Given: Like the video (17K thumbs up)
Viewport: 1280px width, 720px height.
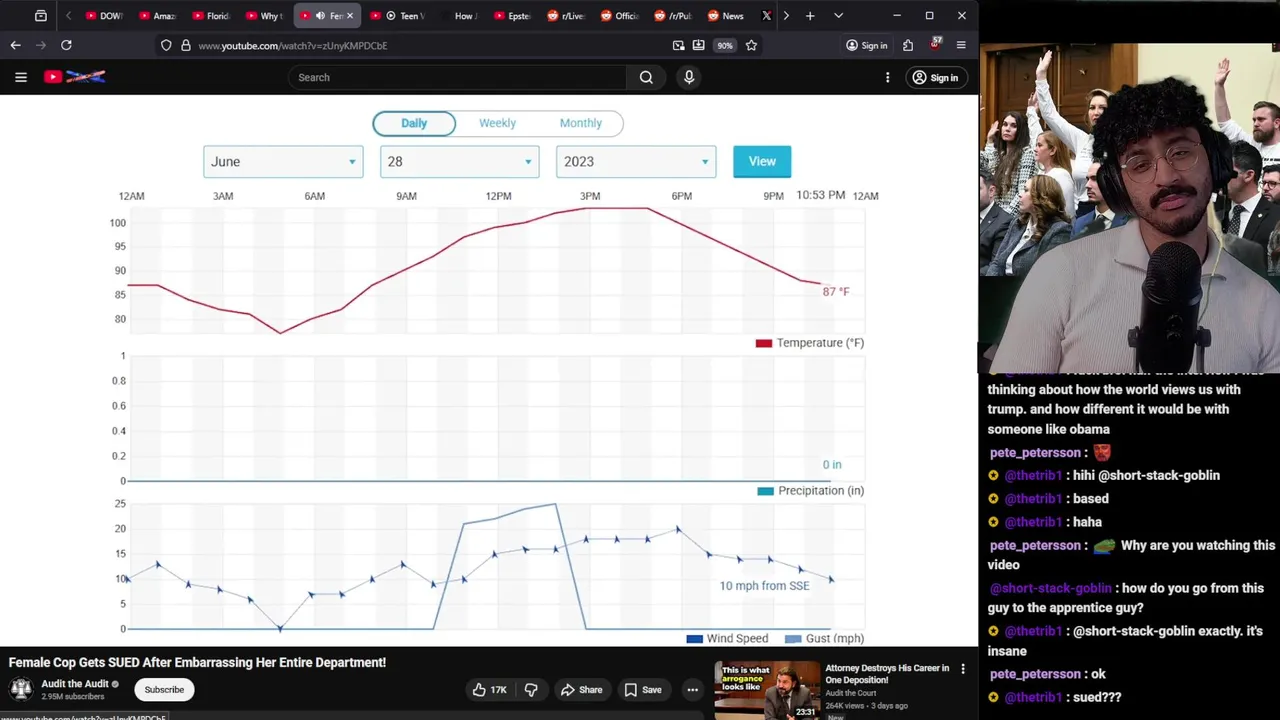Looking at the screenshot, I should (x=490, y=689).
